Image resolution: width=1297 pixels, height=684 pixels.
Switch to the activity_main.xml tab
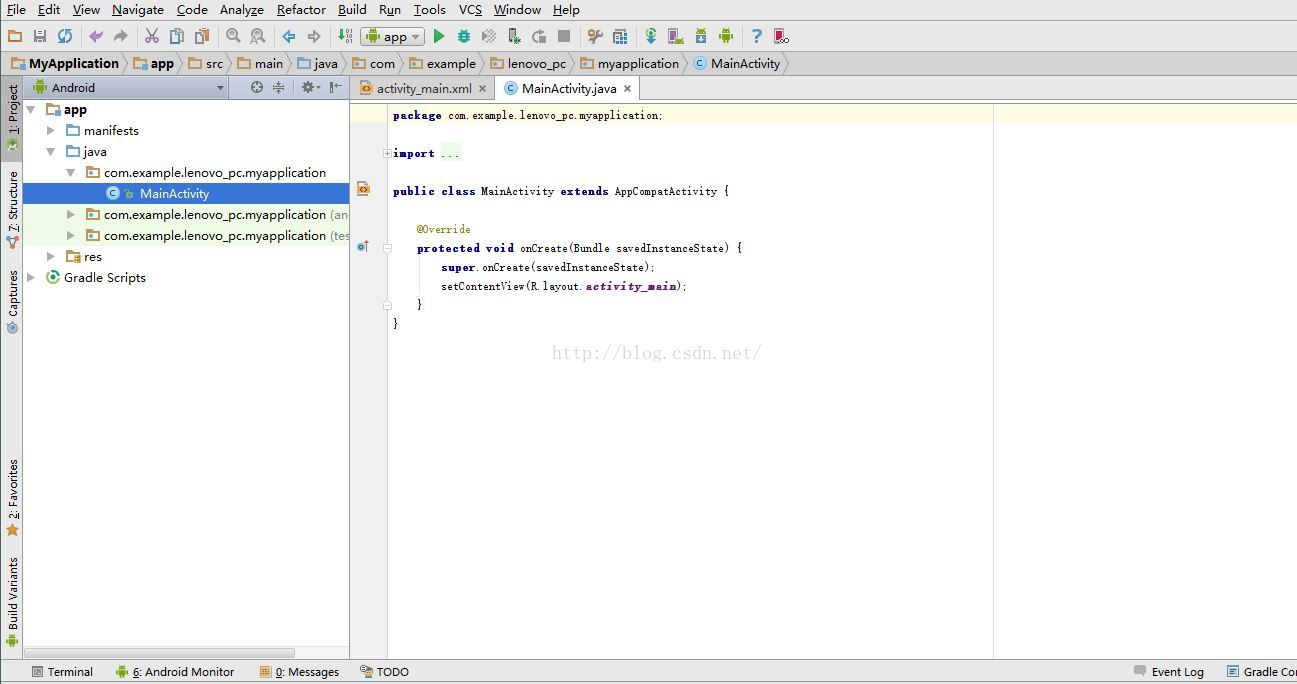pyautogui.click(x=423, y=89)
